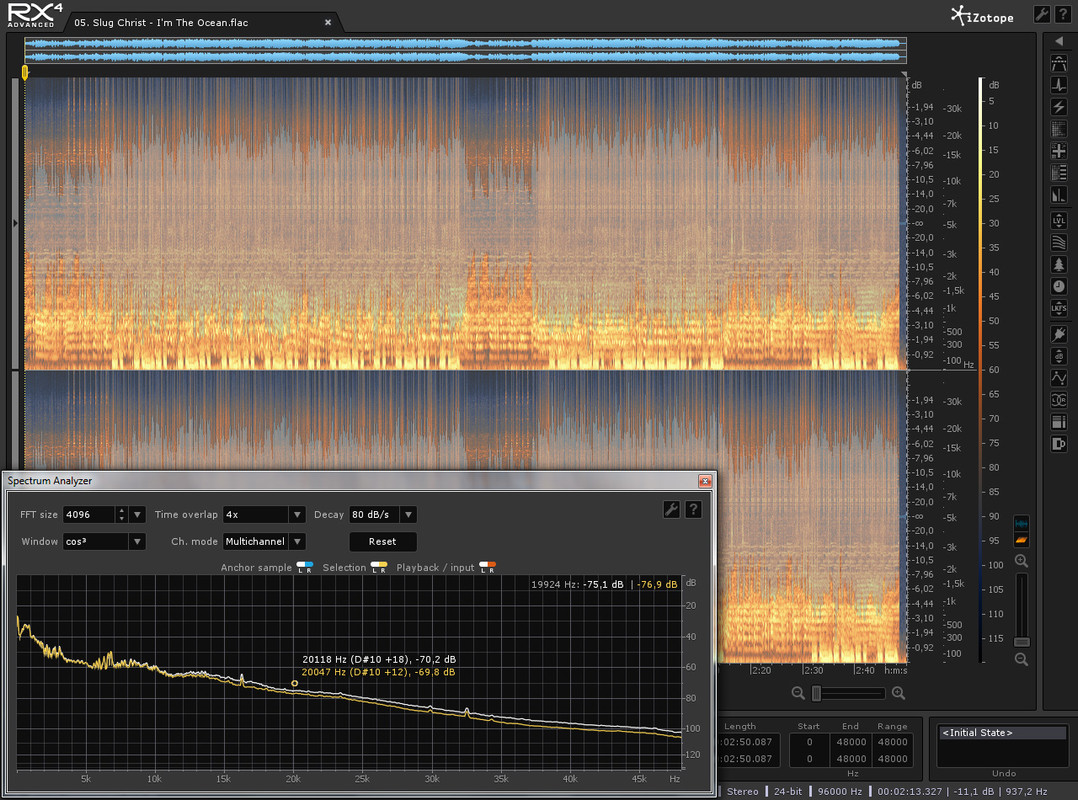Collapse the right module panel arrow
The width and height of the screenshot is (1078, 800).
1059,41
